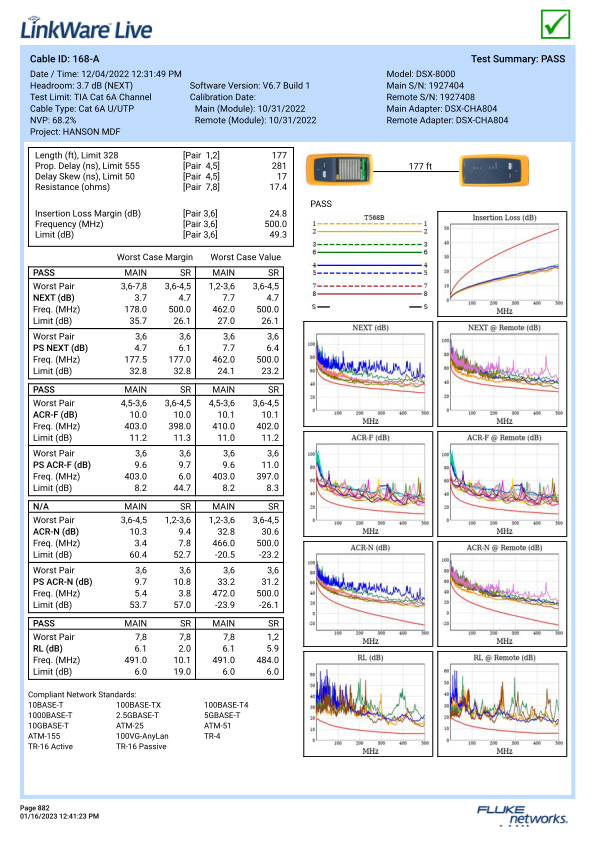Click the remote DSX tester unit image
Image resolution: width=595 pixels, height=841 pixels.
494,170
